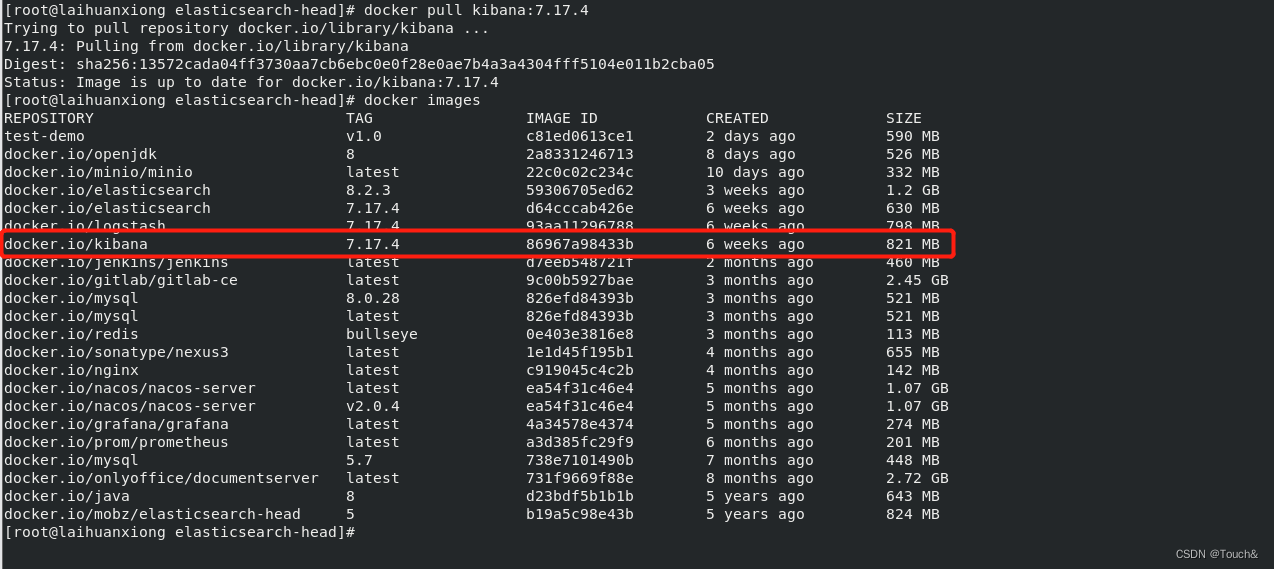Viewport: 1274px width, 569px height.
Task: Click the '10 days ago' created value
Action: 755,172
